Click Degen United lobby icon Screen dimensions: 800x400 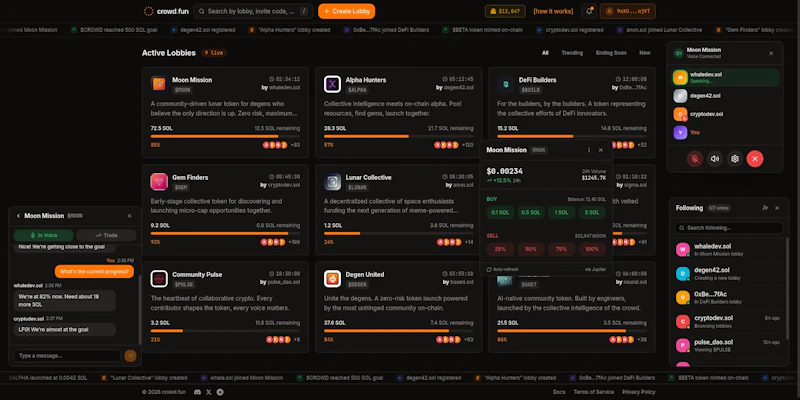click(x=332, y=279)
